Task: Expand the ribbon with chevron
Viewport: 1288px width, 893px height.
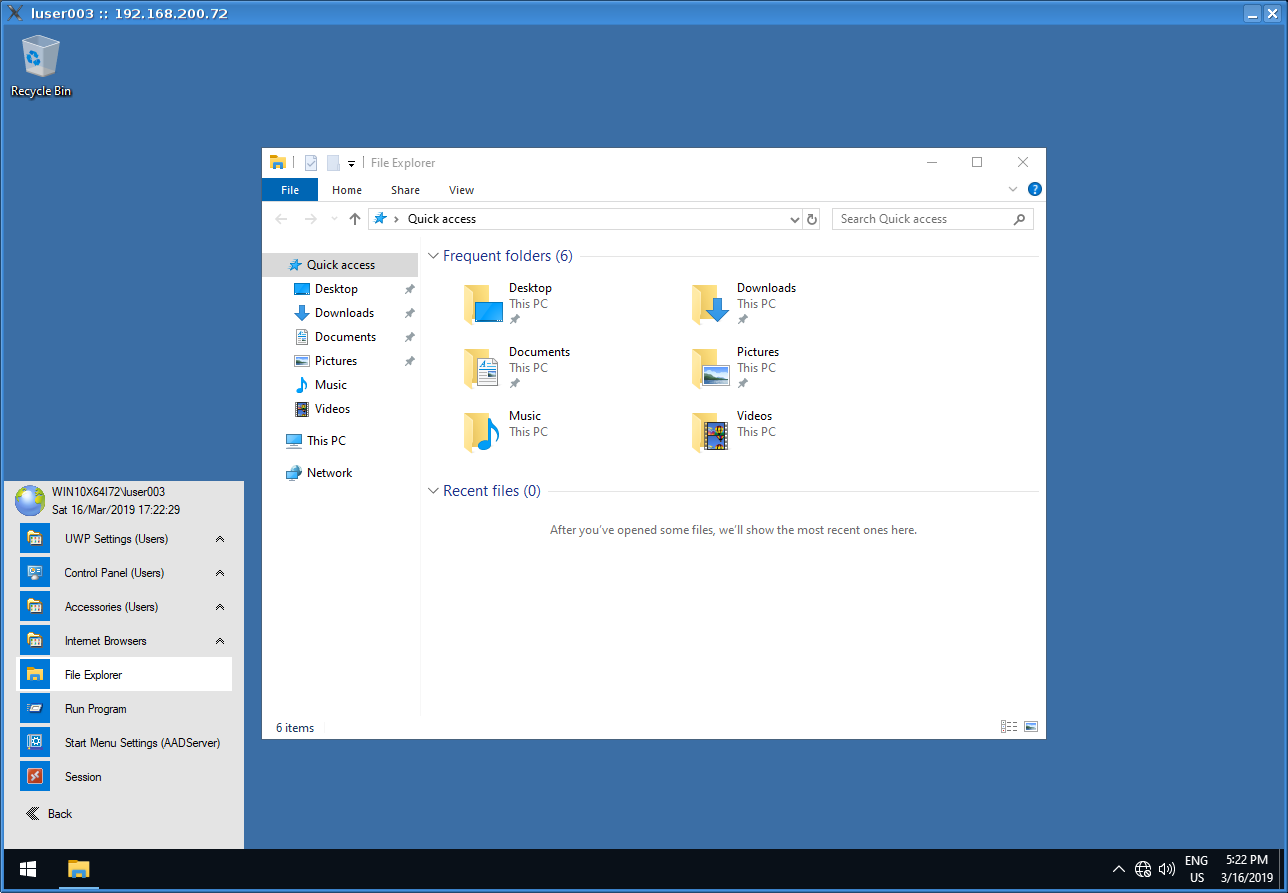Action: pyautogui.click(x=1012, y=189)
